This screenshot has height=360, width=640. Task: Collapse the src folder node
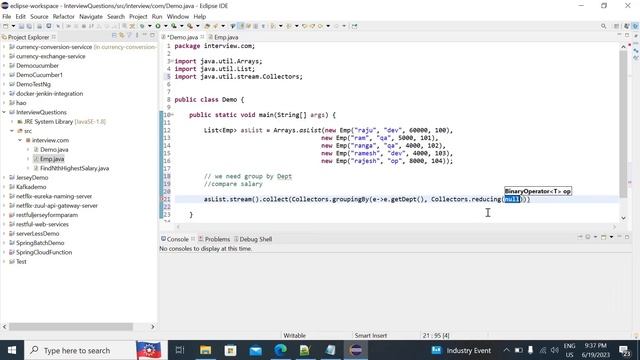[12, 131]
